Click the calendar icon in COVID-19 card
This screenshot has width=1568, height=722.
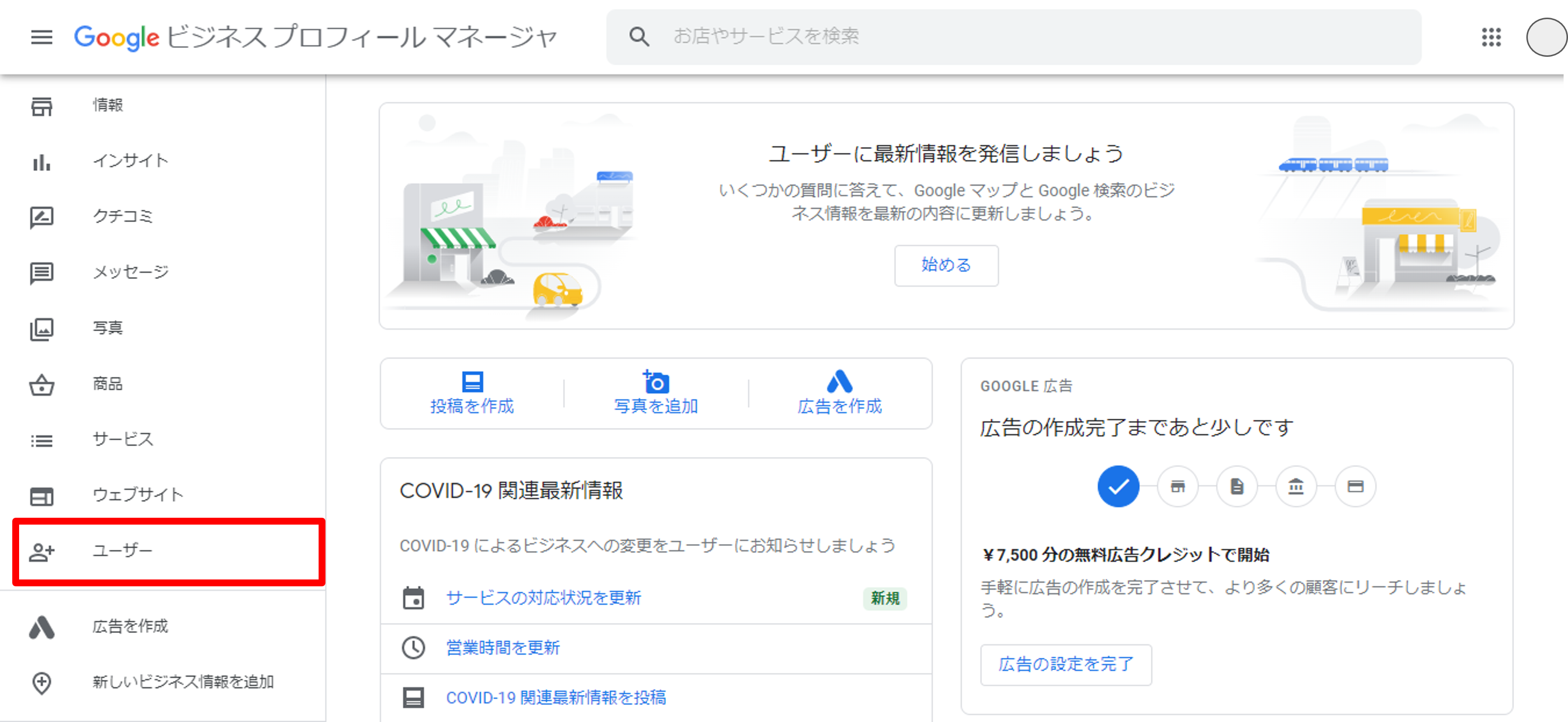point(413,597)
